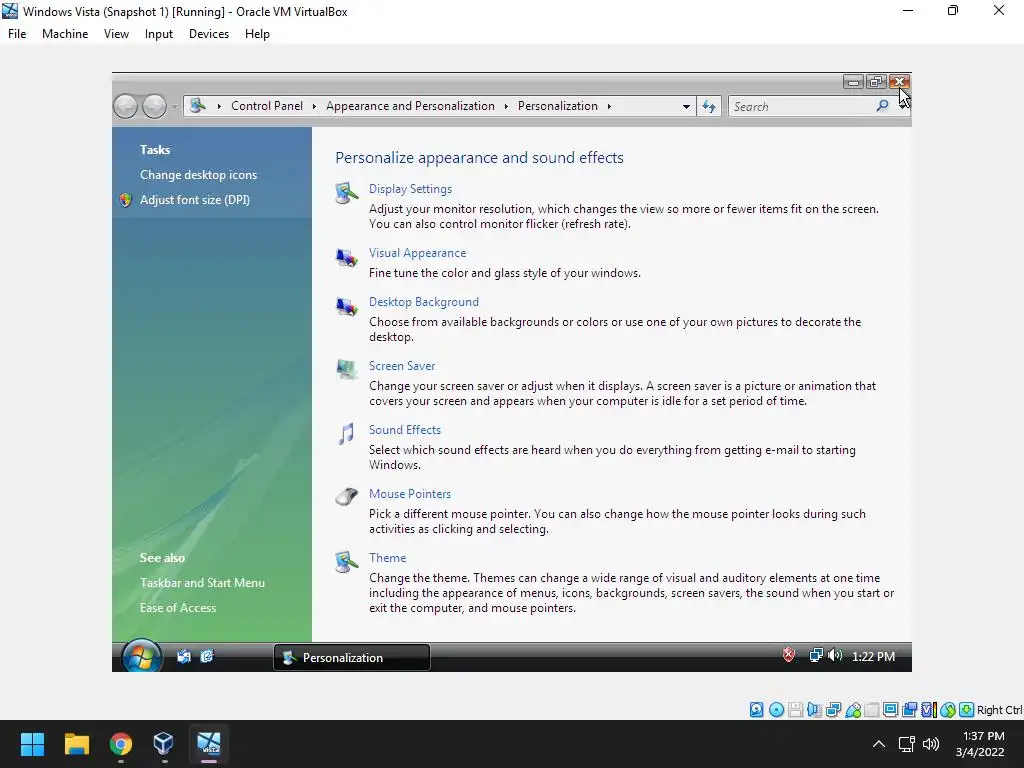Open VirtualBox Input menu

pos(159,34)
